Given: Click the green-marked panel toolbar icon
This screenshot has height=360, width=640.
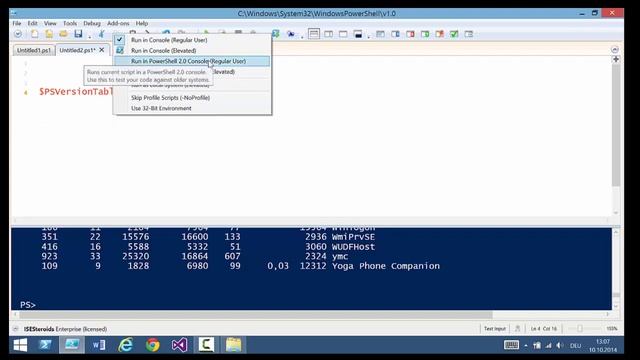Looking at the screenshot, I should click(425, 34).
